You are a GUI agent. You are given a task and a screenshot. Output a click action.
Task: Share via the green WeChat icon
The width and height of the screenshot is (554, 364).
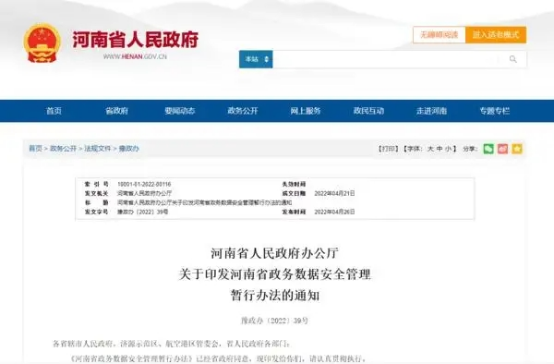point(489,149)
